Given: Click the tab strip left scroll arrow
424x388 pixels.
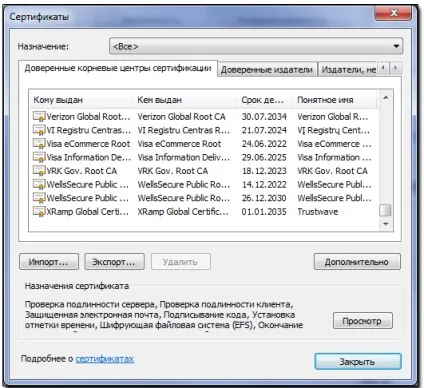Looking at the screenshot, I should [x=384, y=68].
